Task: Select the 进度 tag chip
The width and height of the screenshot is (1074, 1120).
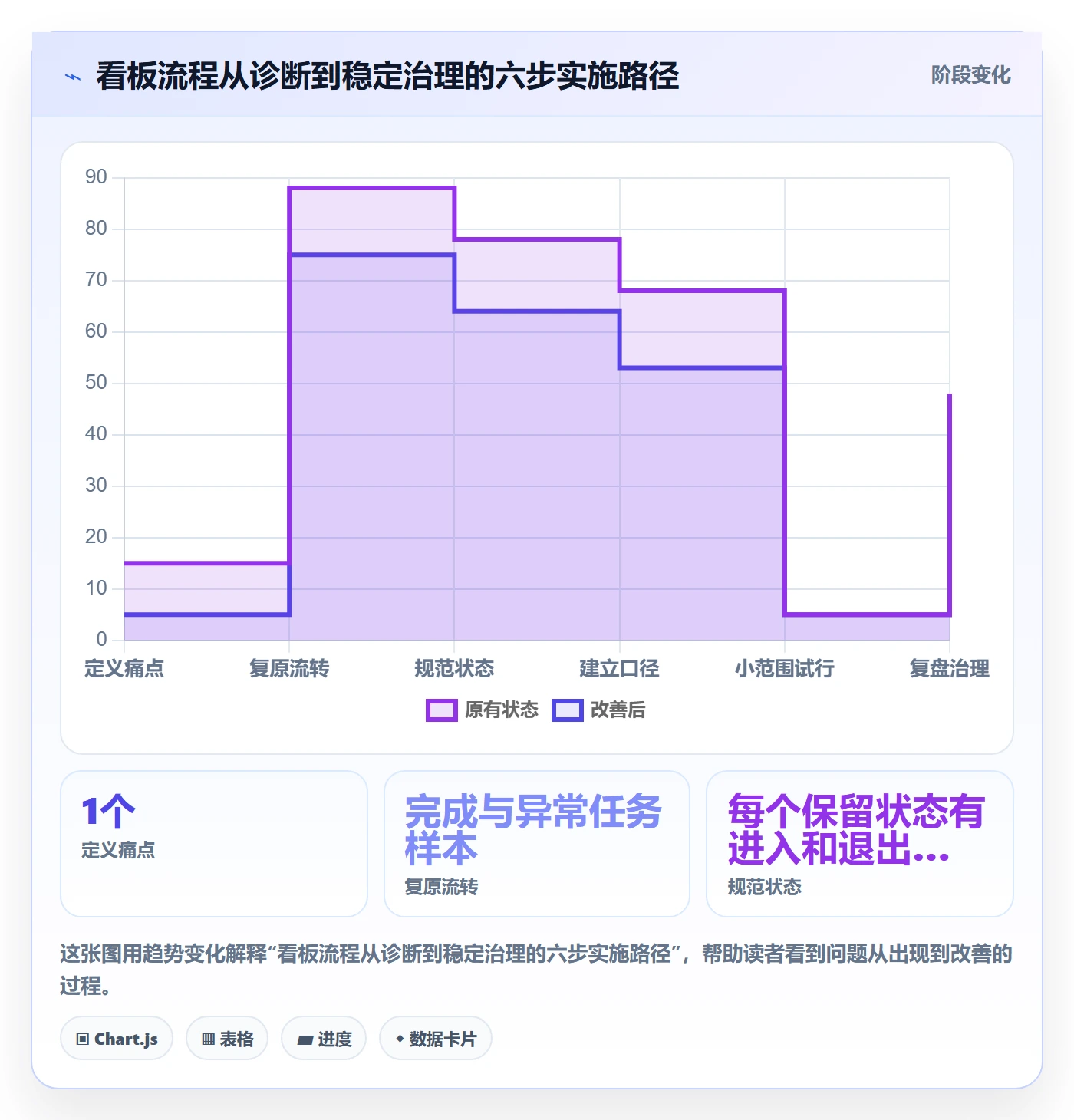Action: coord(324,1039)
